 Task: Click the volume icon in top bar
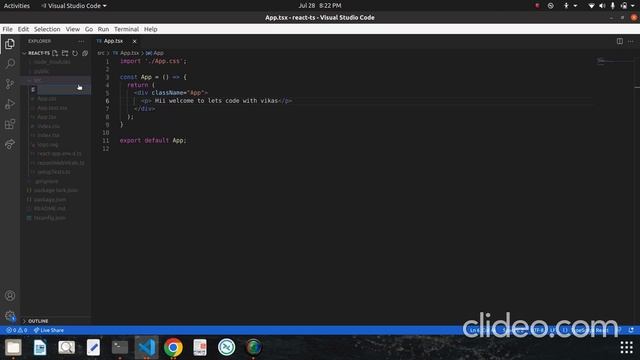click(602, 6)
